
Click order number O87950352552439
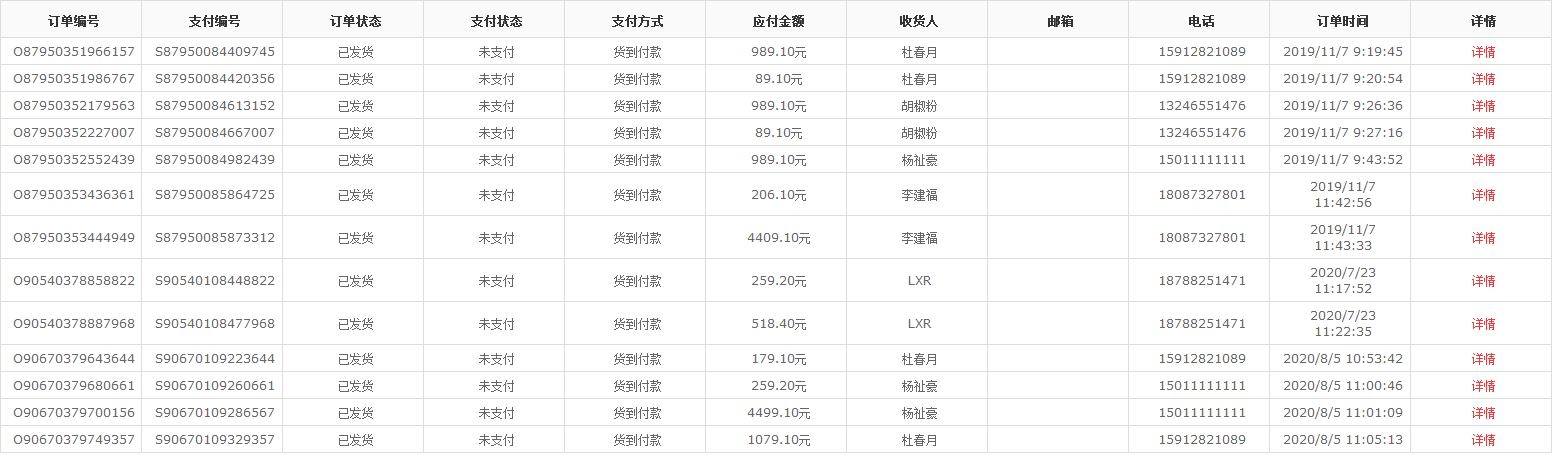tap(73, 160)
